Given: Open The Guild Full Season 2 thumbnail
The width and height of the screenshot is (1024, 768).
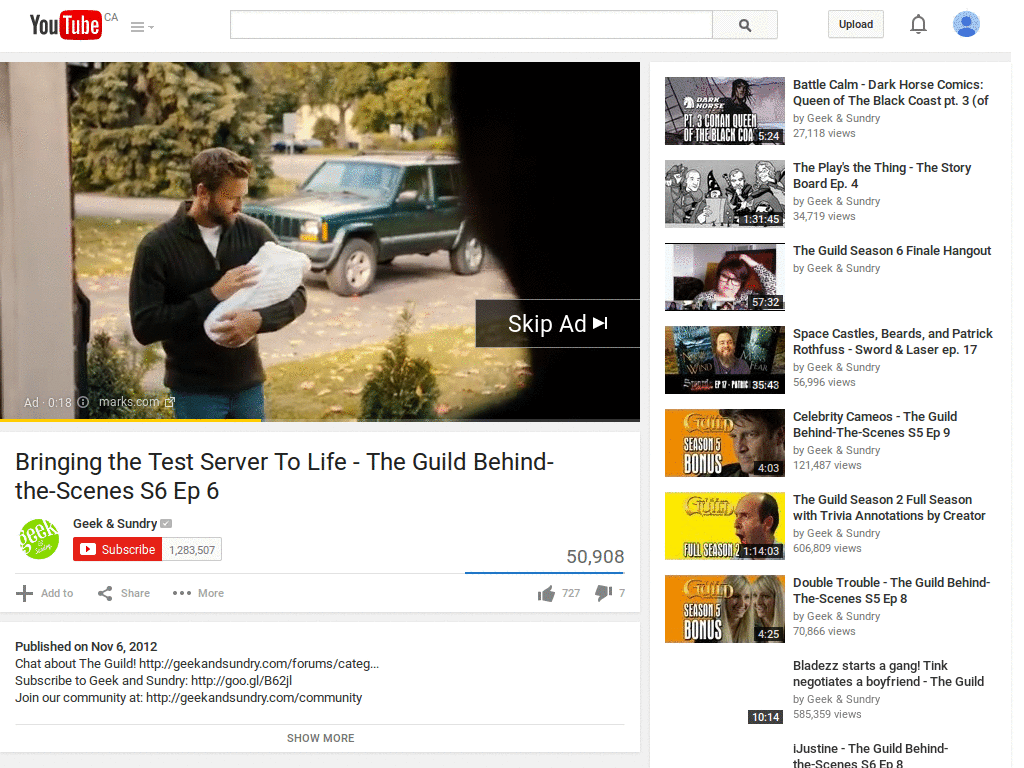Looking at the screenshot, I should [x=725, y=526].
